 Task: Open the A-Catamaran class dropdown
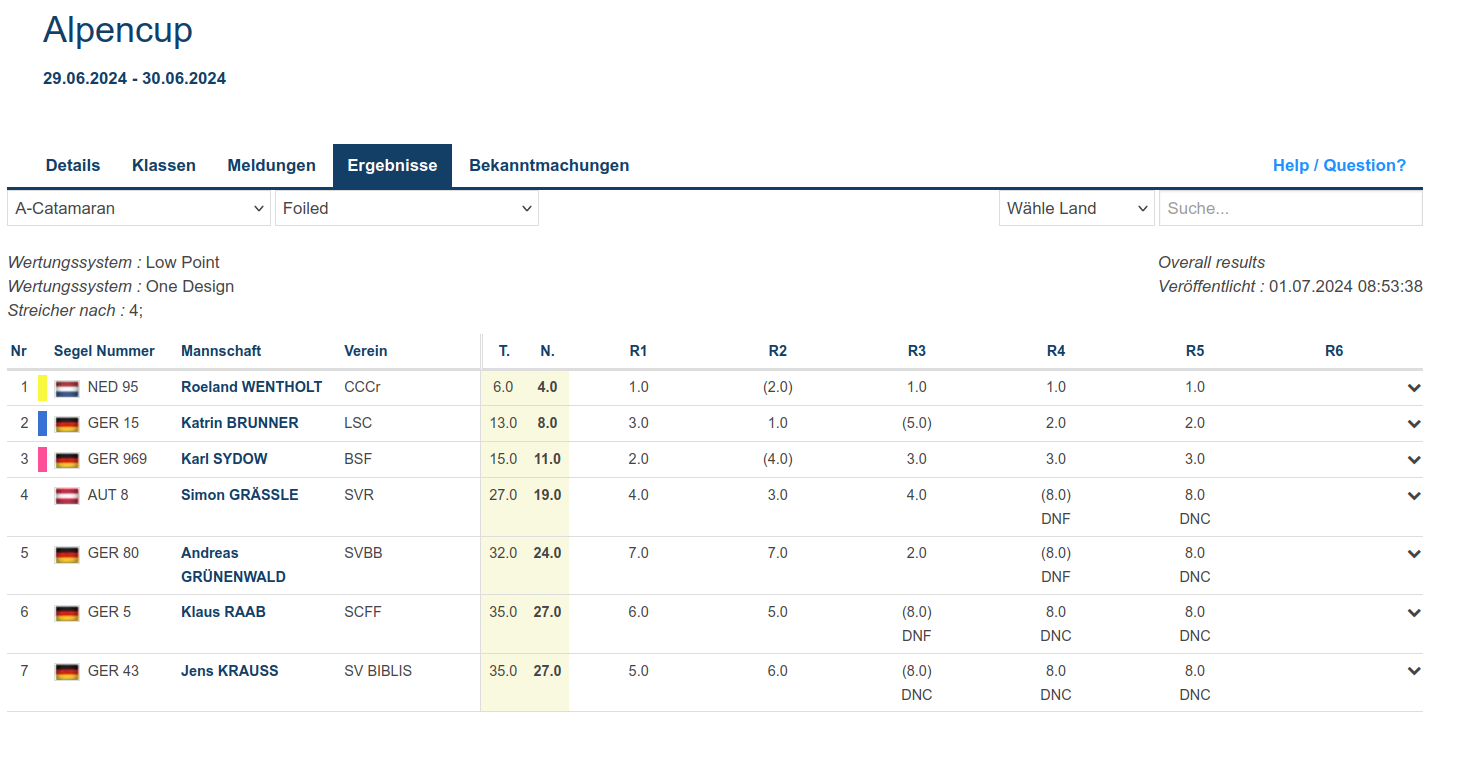(x=139, y=209)
